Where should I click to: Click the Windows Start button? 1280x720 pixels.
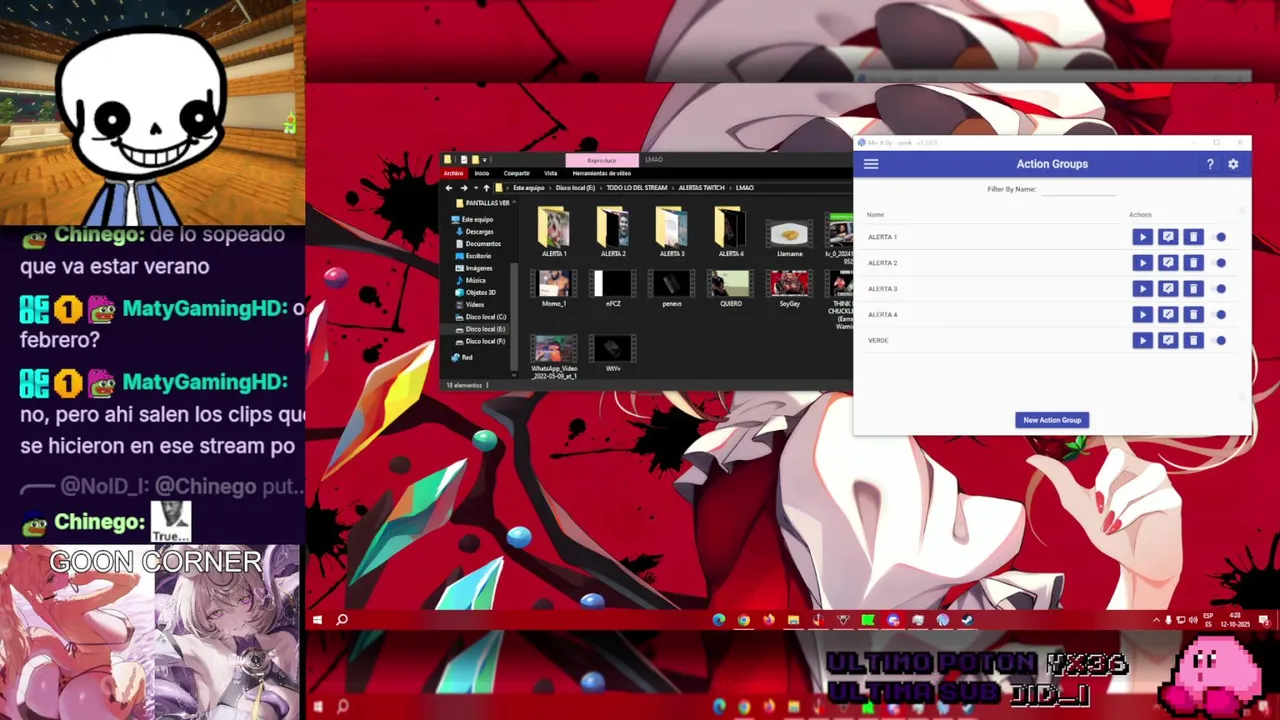tap(317, 620)
